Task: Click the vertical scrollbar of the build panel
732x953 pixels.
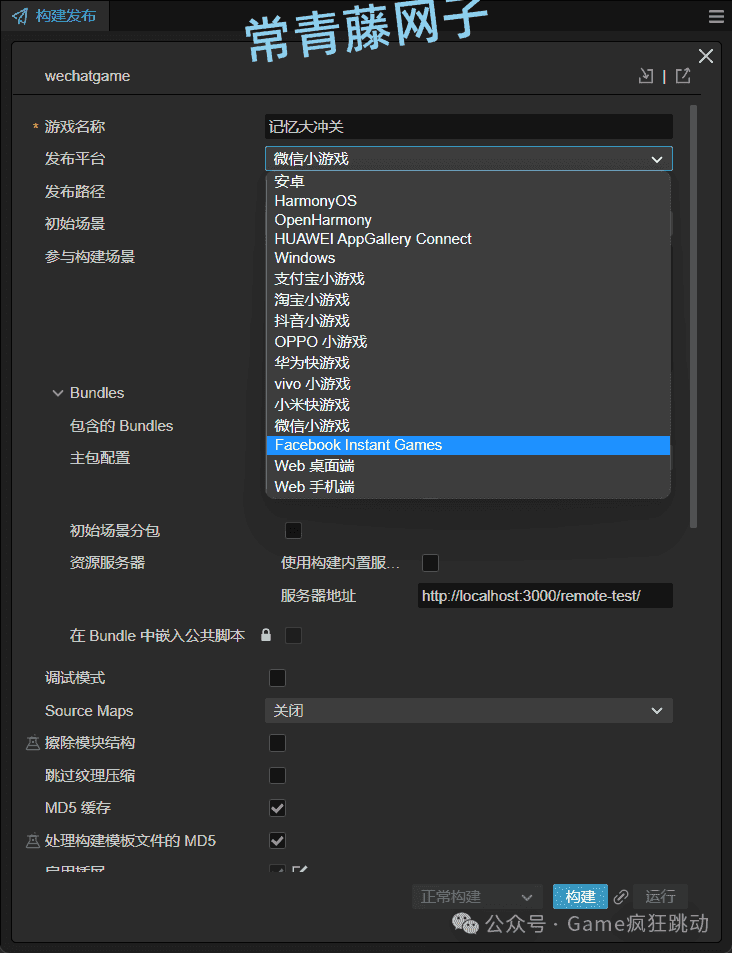Action: [x=694, y=316]
